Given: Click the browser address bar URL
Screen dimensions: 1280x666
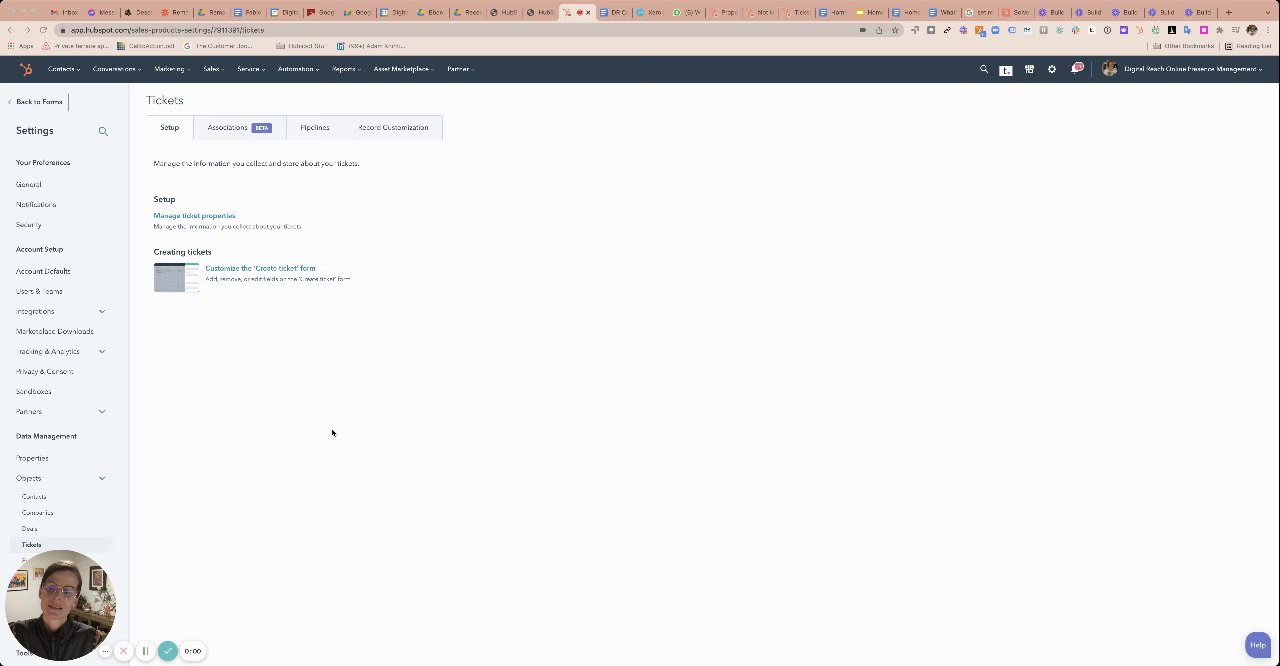Looking at the screenshot, I should (167, 30).
